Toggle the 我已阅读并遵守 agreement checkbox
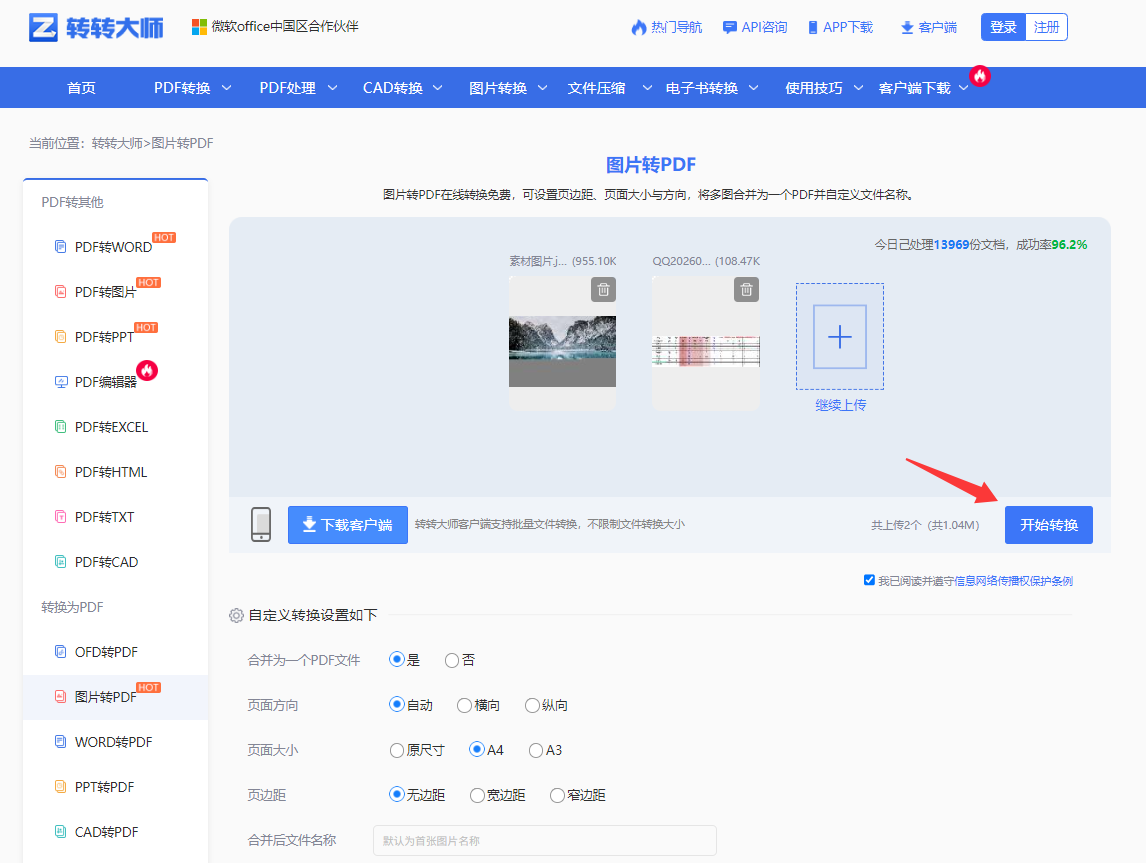This screenshot has width=1146, height=863. tap(869, 579)
